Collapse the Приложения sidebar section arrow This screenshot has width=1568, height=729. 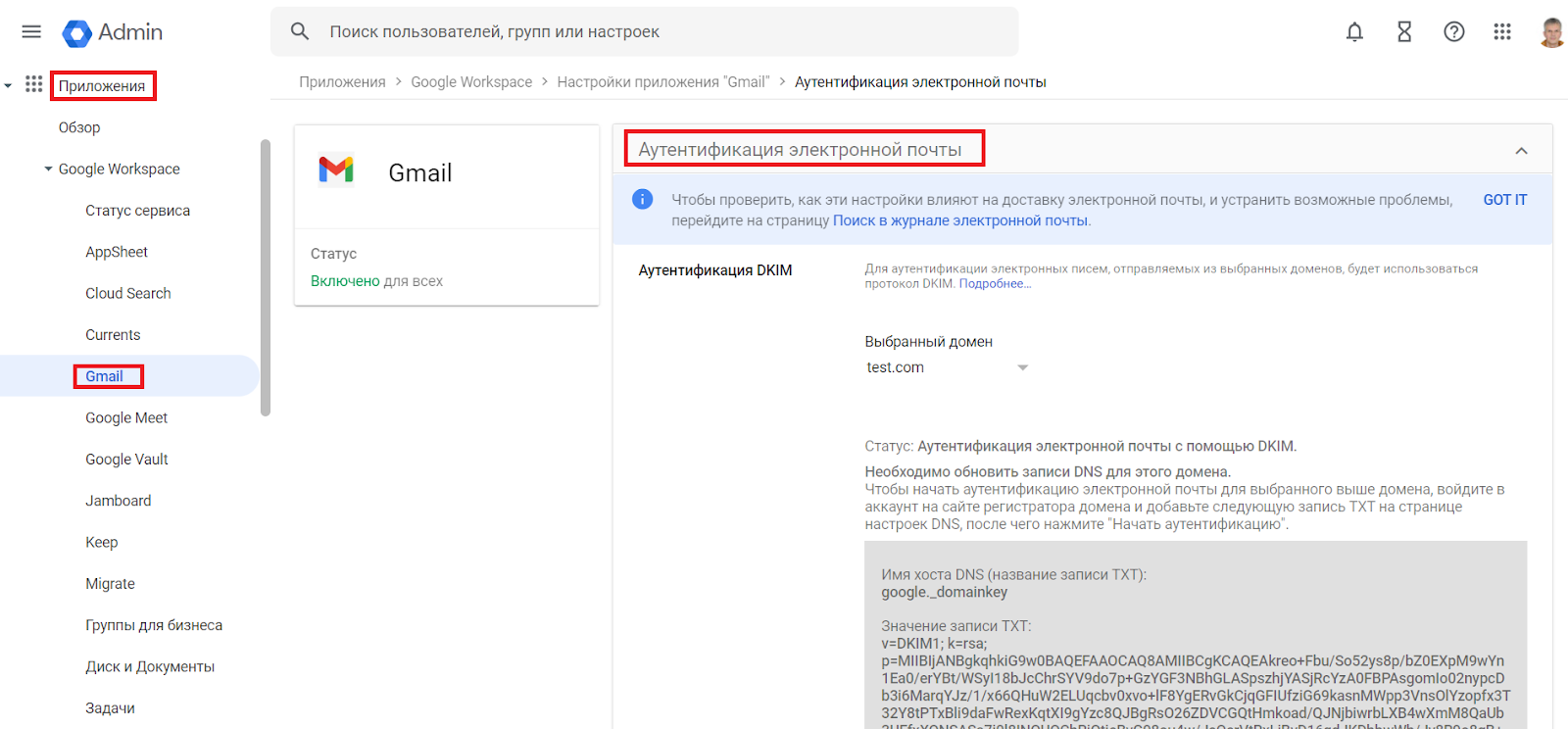[x=8, y=85]
